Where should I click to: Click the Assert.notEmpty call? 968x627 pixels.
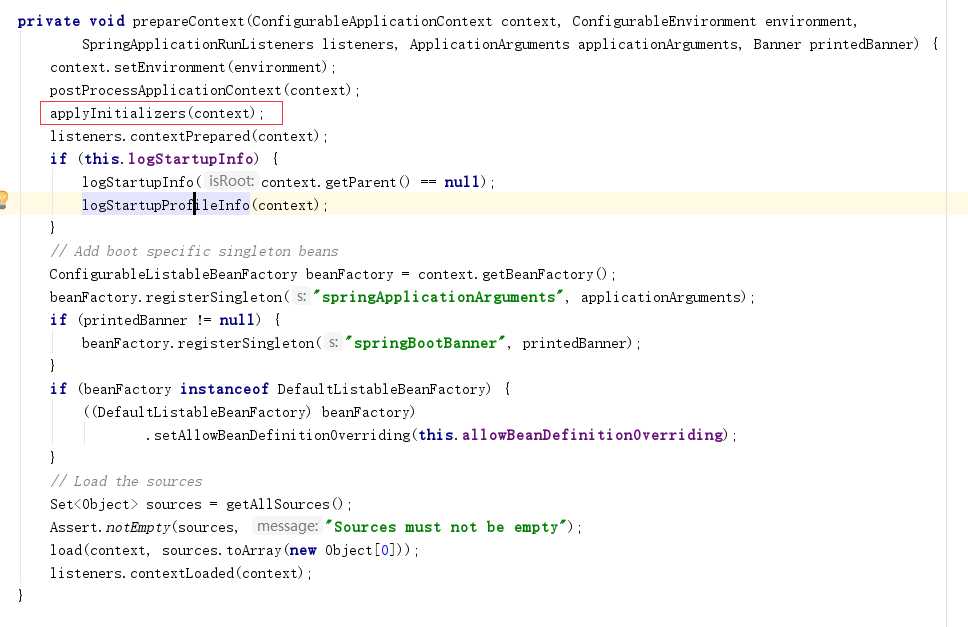click(x=110, y=528)
